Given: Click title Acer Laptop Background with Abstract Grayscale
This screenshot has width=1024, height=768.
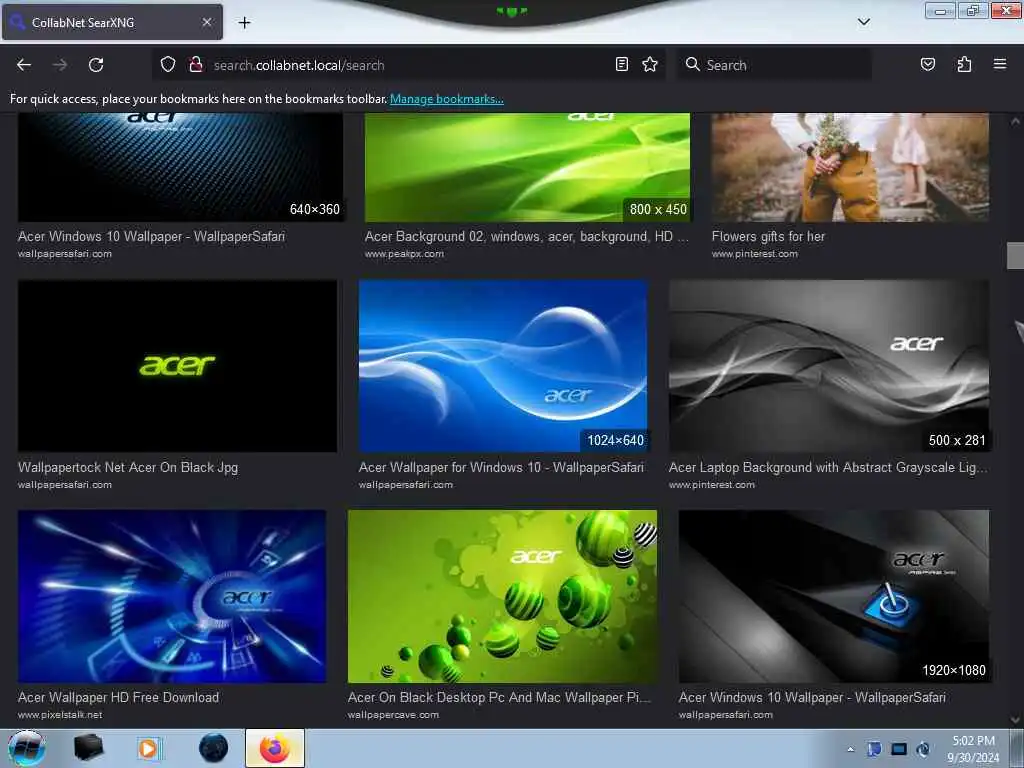Looking at the screenshot, I should (x=828, y=468).
